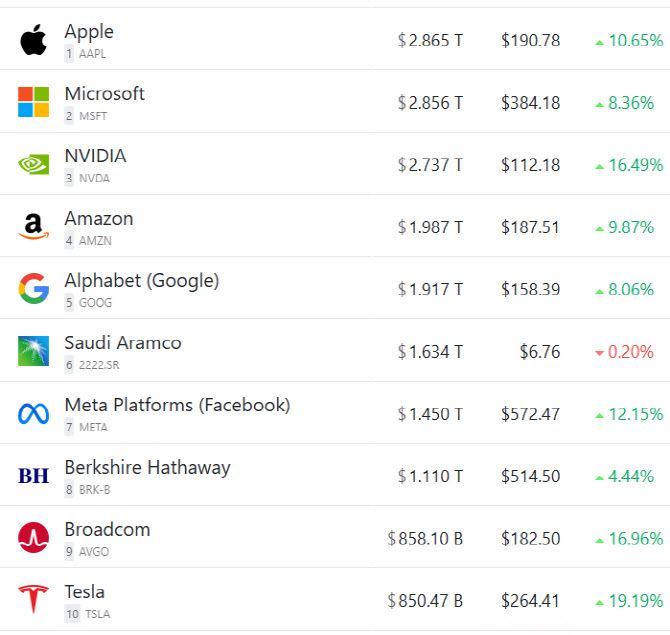The width and height of the screenshot is (670, 635).
Task: Click the NVIDIA green eye logo
Action: [33, 164]
